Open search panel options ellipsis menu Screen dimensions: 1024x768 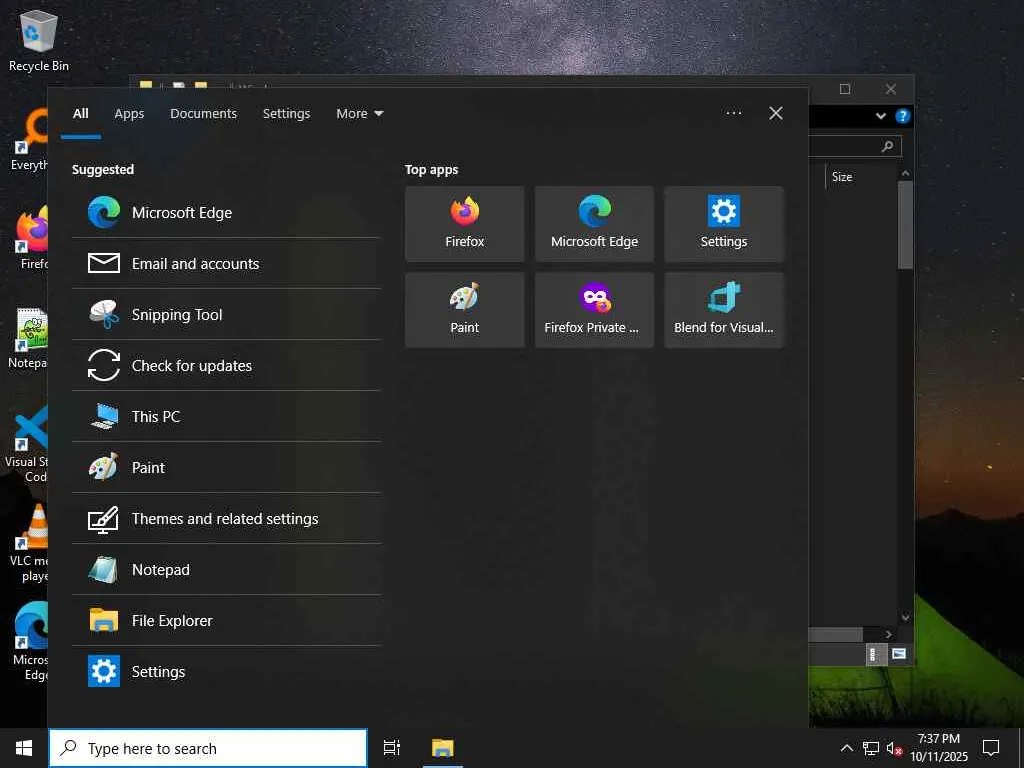coord(734,113)
